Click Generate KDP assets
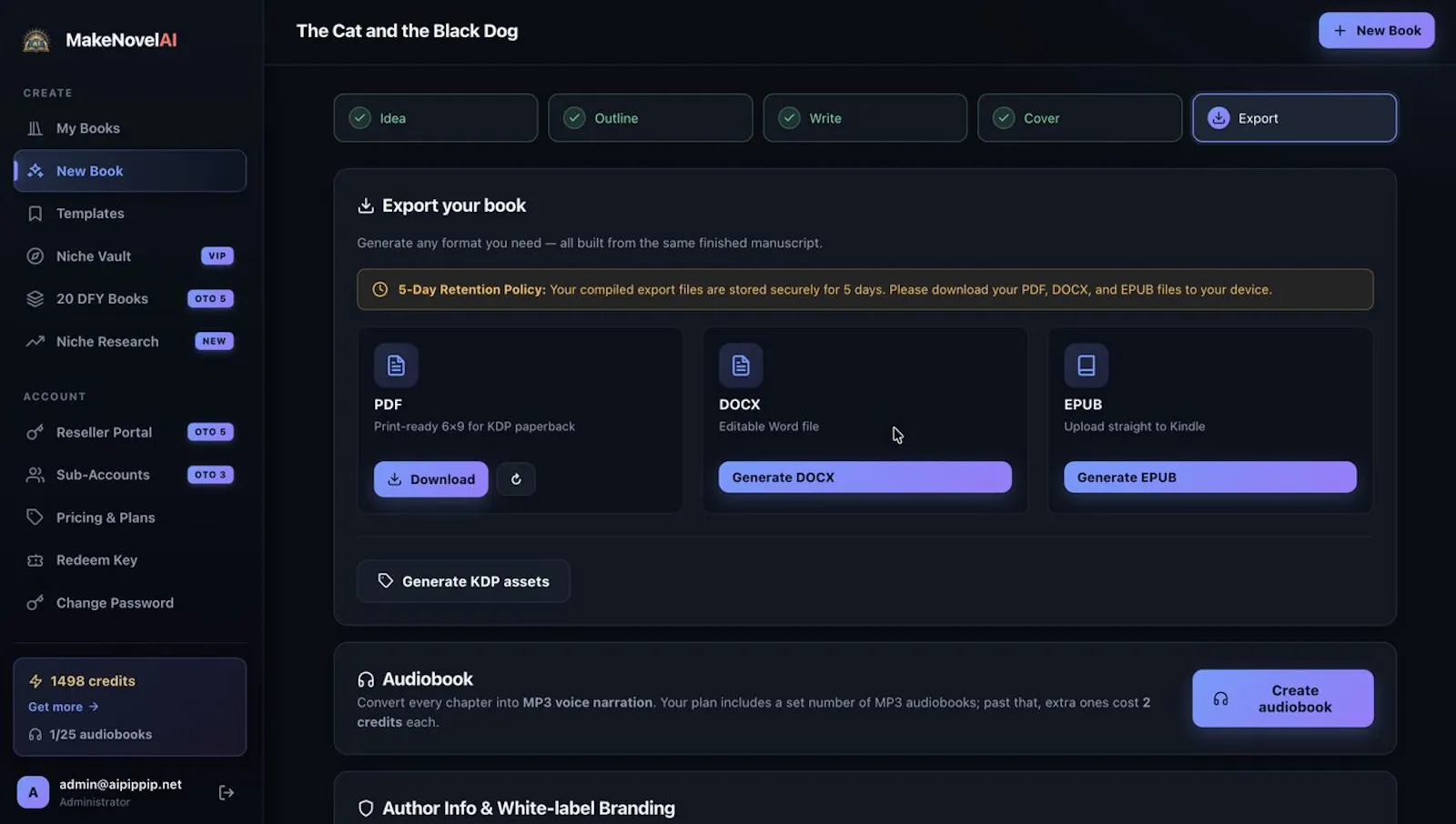The height and width of the screenshot is (824, 1456). [x=464, y=581]
